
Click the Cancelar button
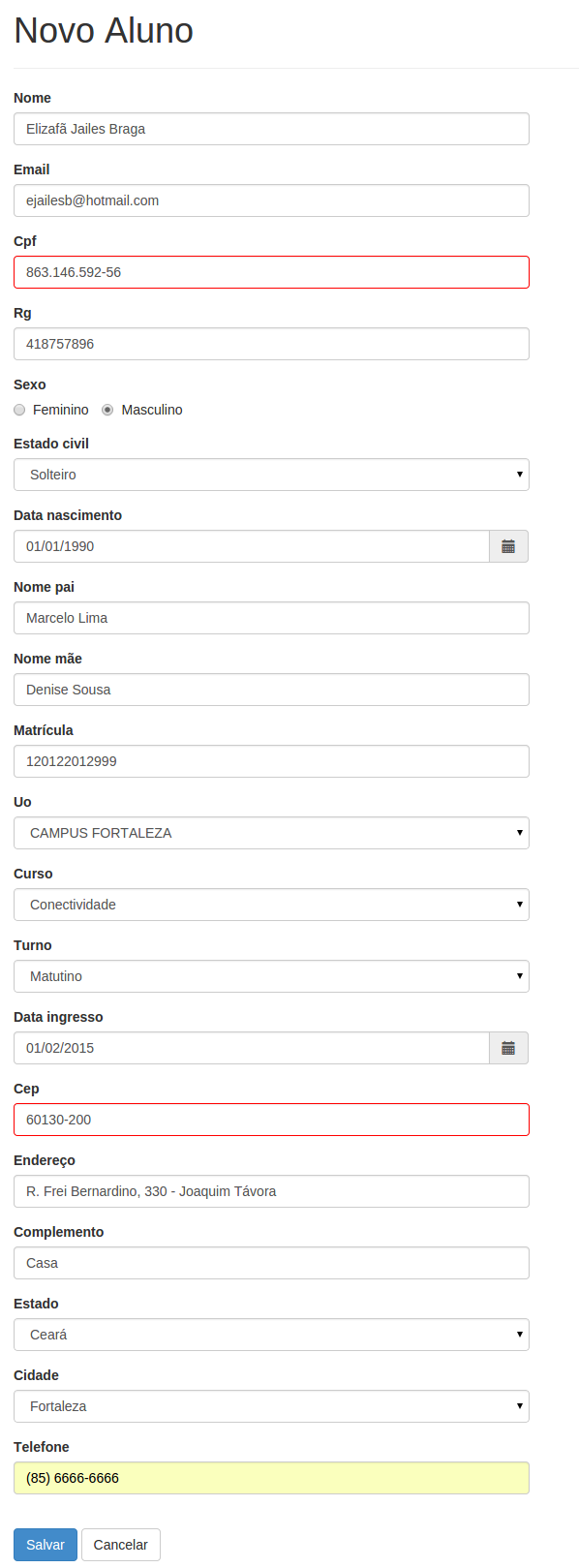pos(121,1545)
